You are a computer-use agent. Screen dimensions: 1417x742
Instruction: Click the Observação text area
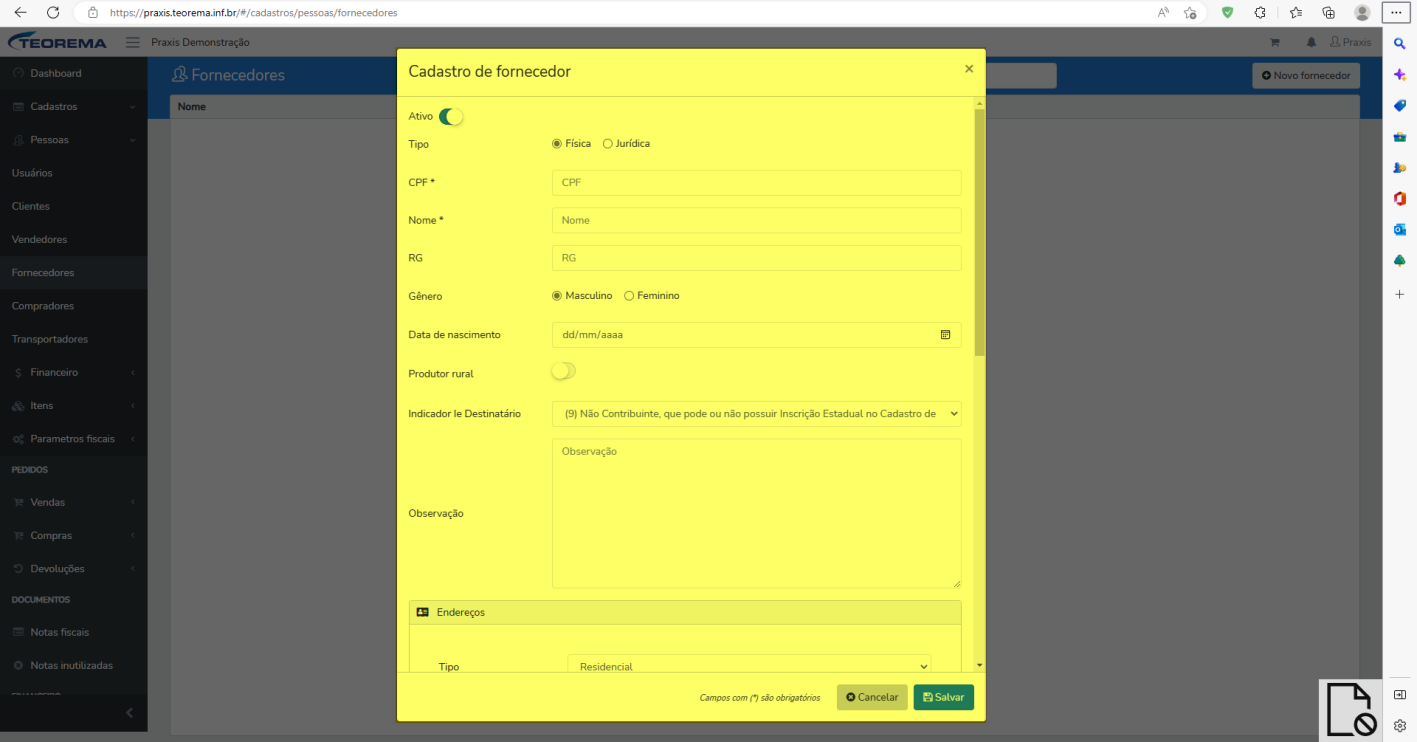click(756, 513)
